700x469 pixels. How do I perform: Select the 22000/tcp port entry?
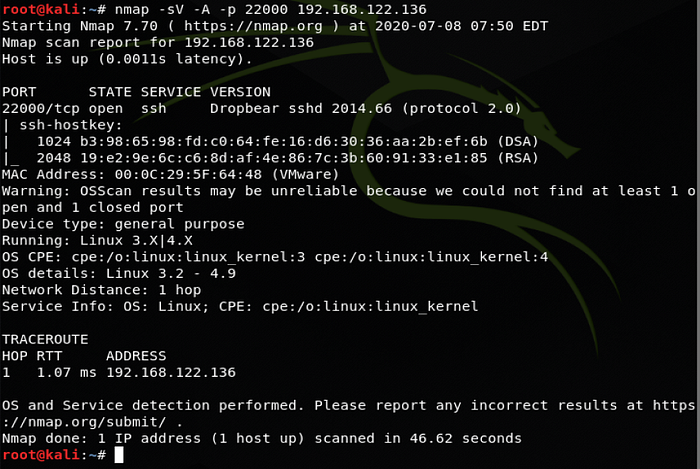40,108
